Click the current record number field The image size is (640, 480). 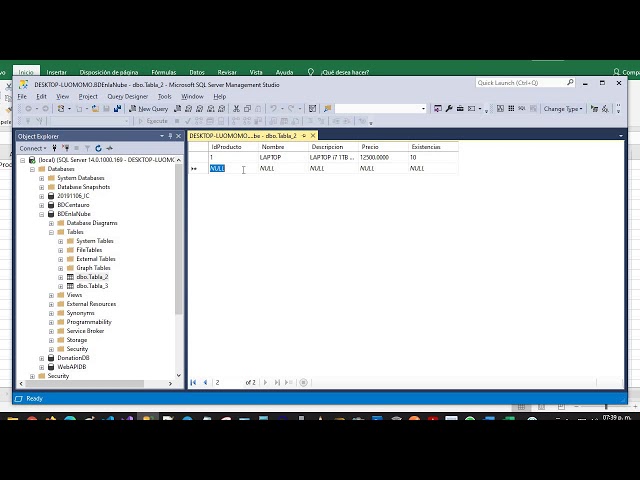click(x=227, y=382)
